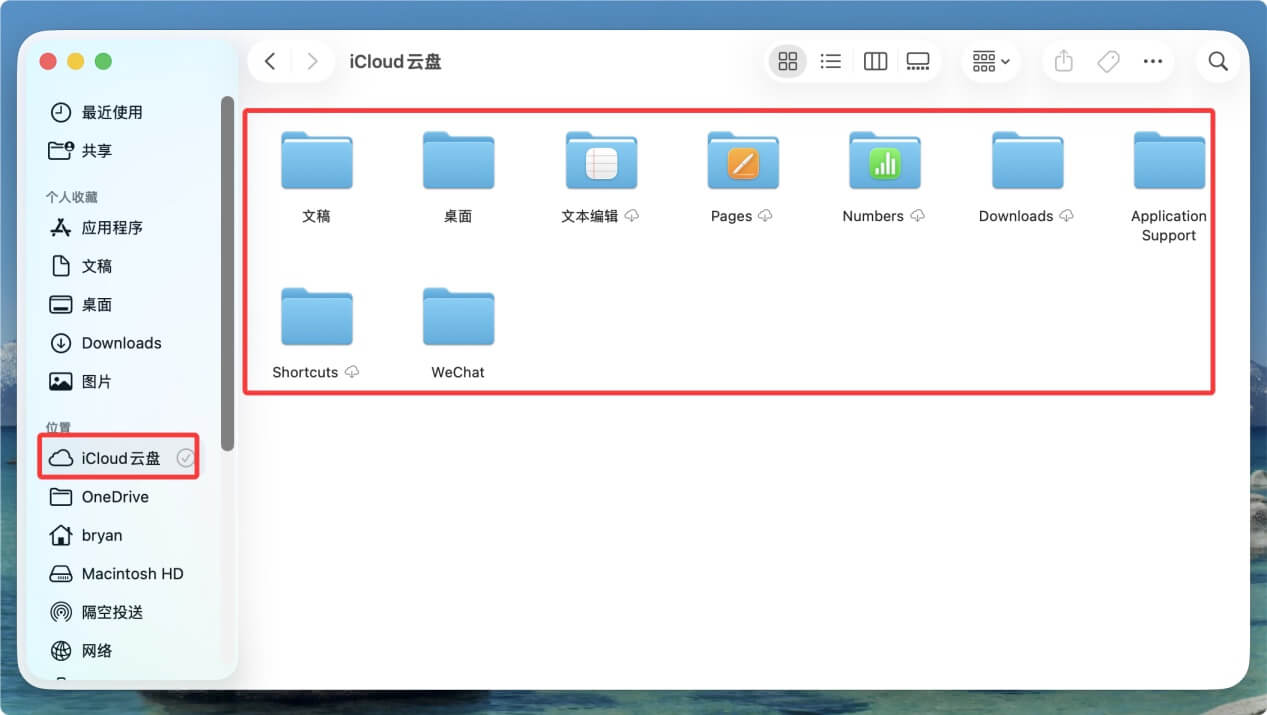Select OneDrive in the sidebar
The height and width of the screenshot is (715, 1267).
(114, 497)
